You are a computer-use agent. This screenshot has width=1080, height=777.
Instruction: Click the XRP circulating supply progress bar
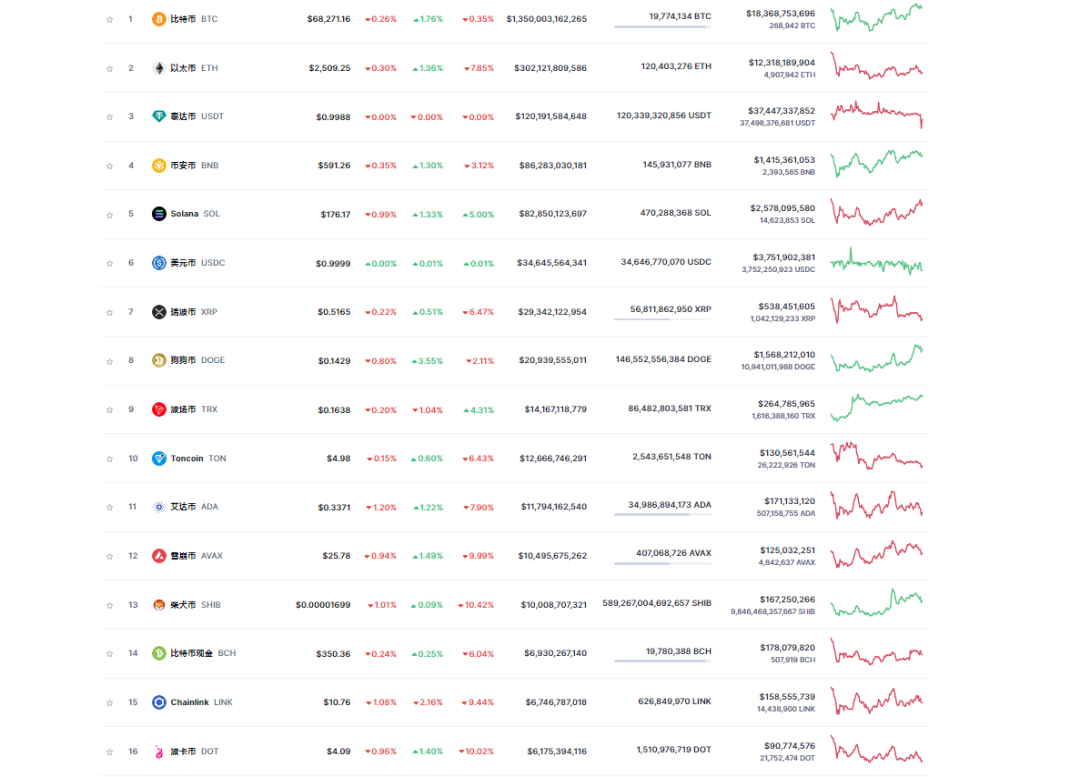663,320
